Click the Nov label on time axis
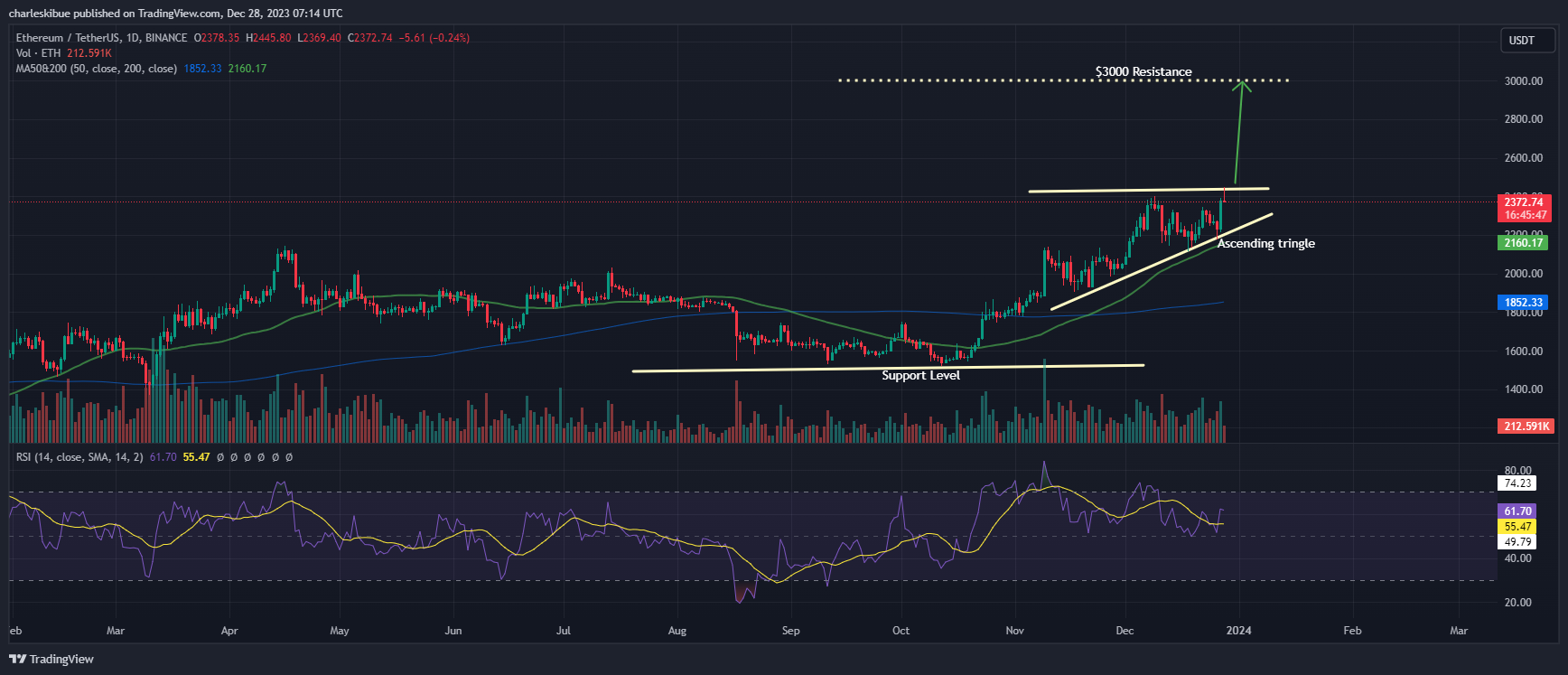 coord(1014,631)
